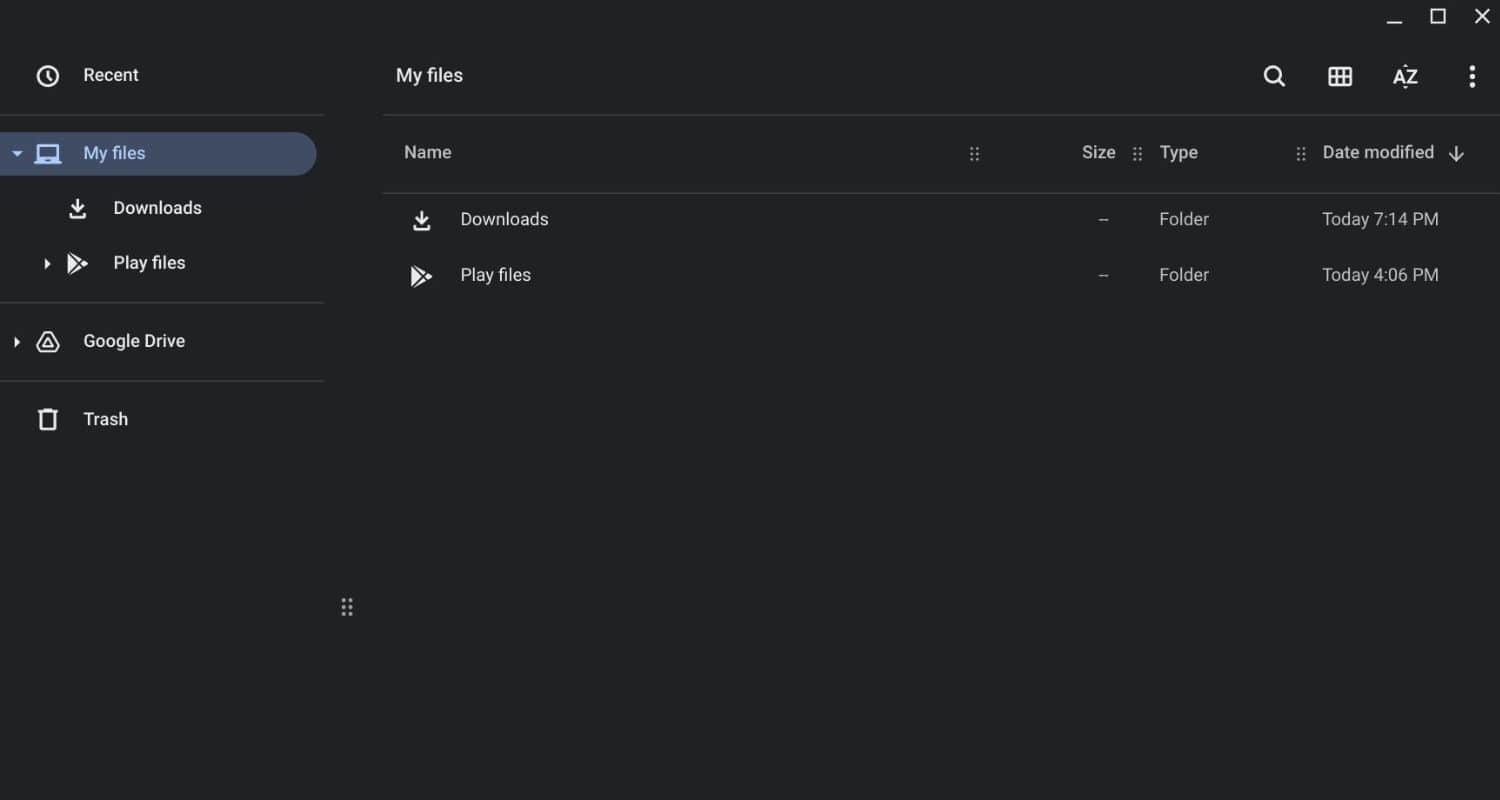Select the Play files row in the file list
1500x800 pixels.
click(x=941, y=276)
